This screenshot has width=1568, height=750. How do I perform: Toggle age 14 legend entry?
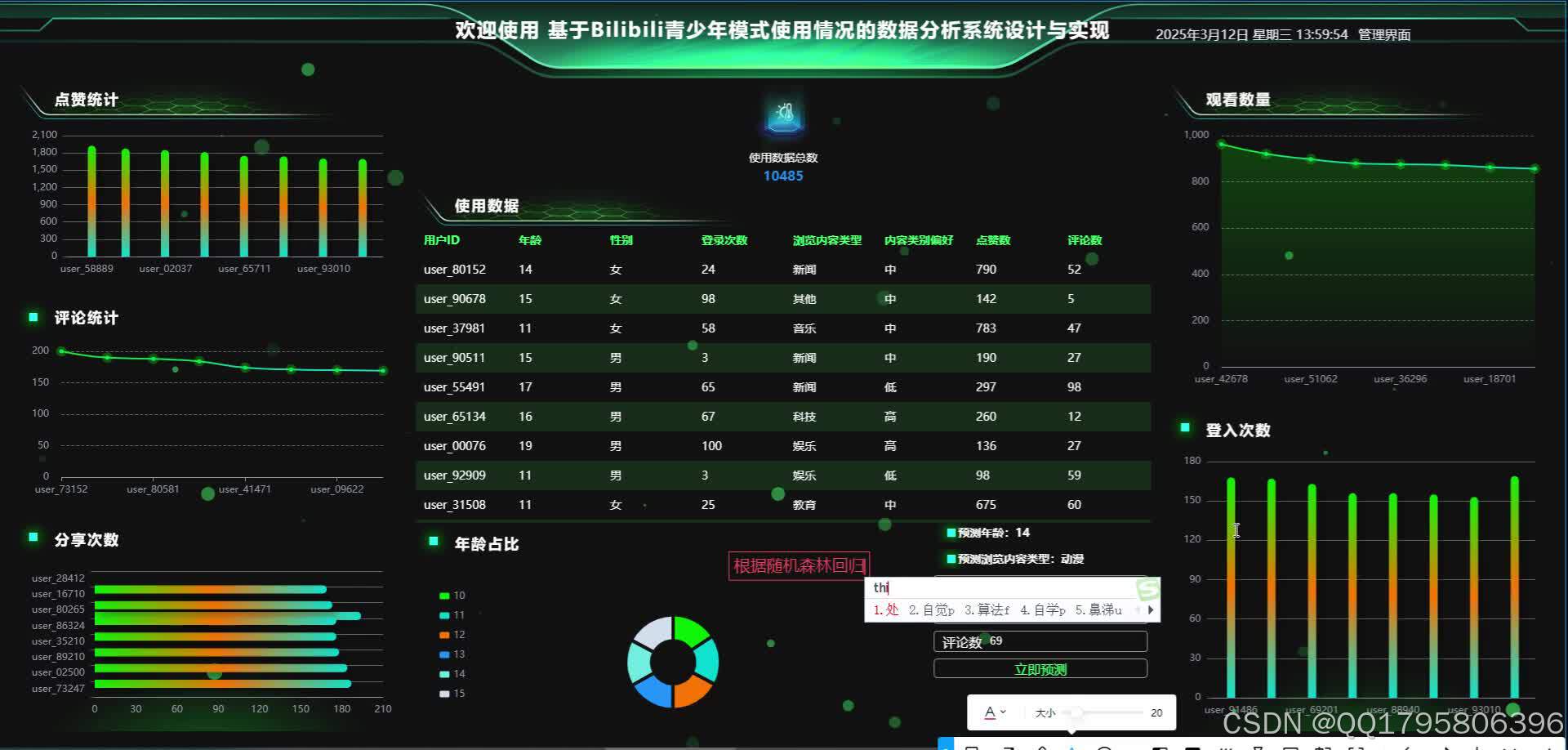tap(452, 674)
